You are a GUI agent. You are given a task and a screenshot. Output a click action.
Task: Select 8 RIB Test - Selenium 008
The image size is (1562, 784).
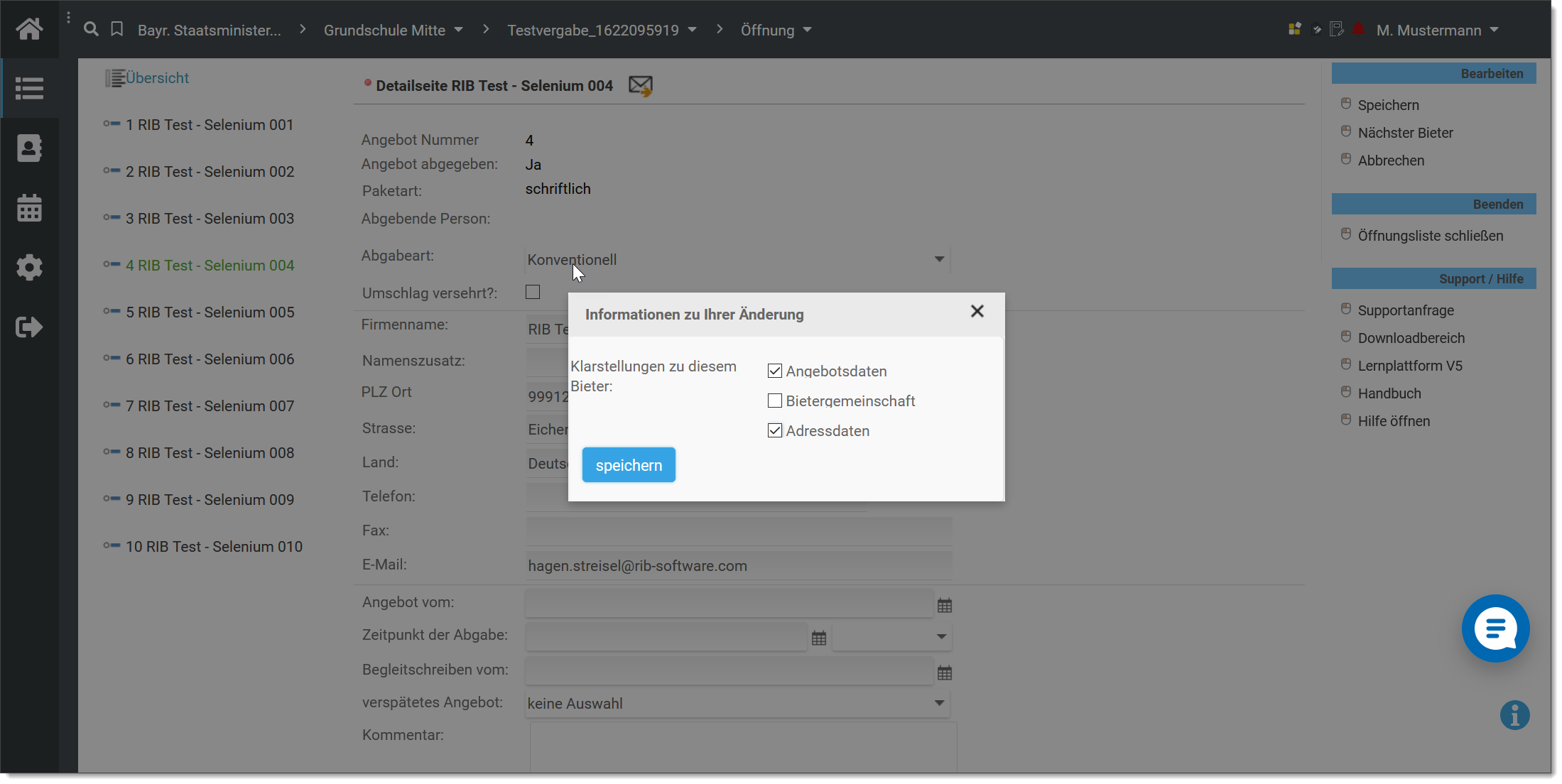click(x=210, y=452)
